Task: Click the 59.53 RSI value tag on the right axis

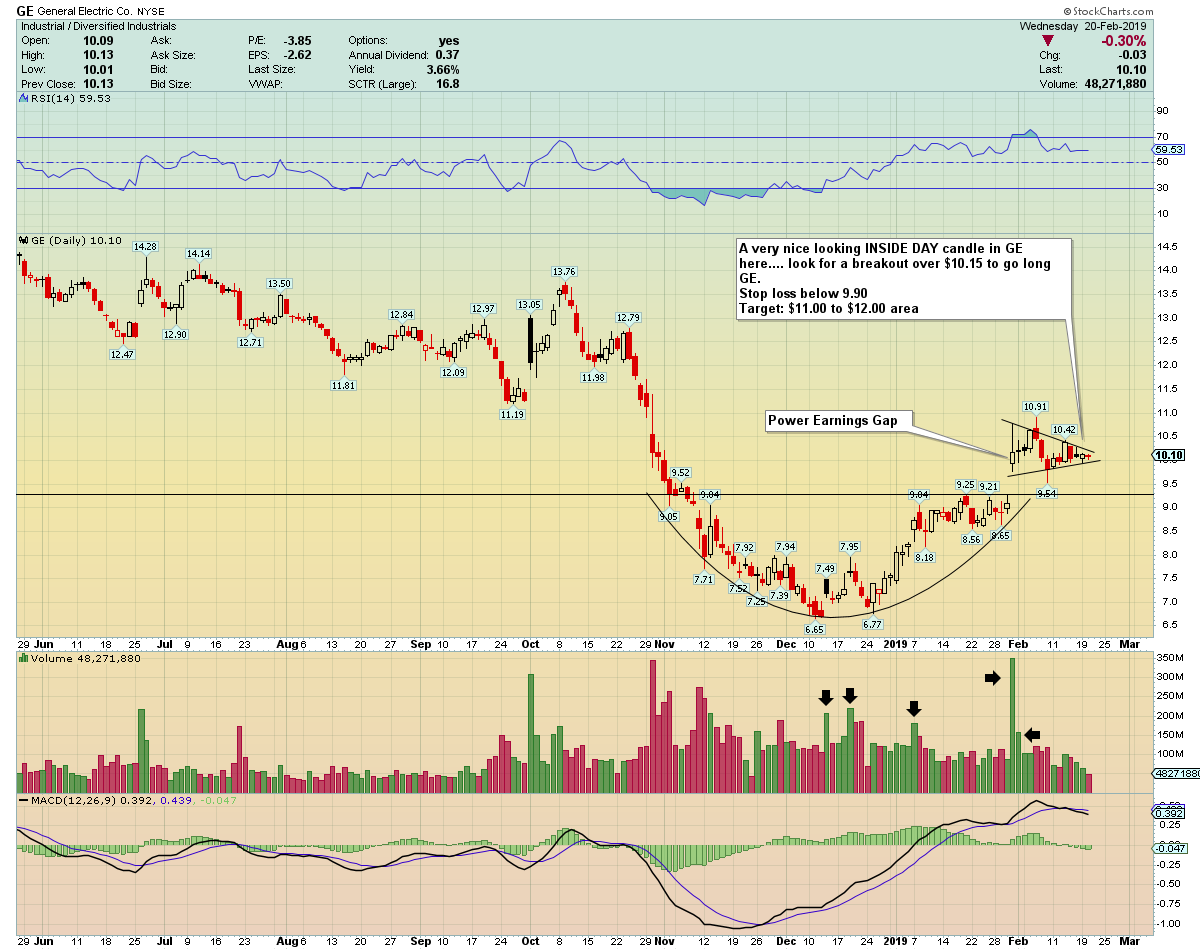Action: pyautogui.click(x=1168, y=150)
